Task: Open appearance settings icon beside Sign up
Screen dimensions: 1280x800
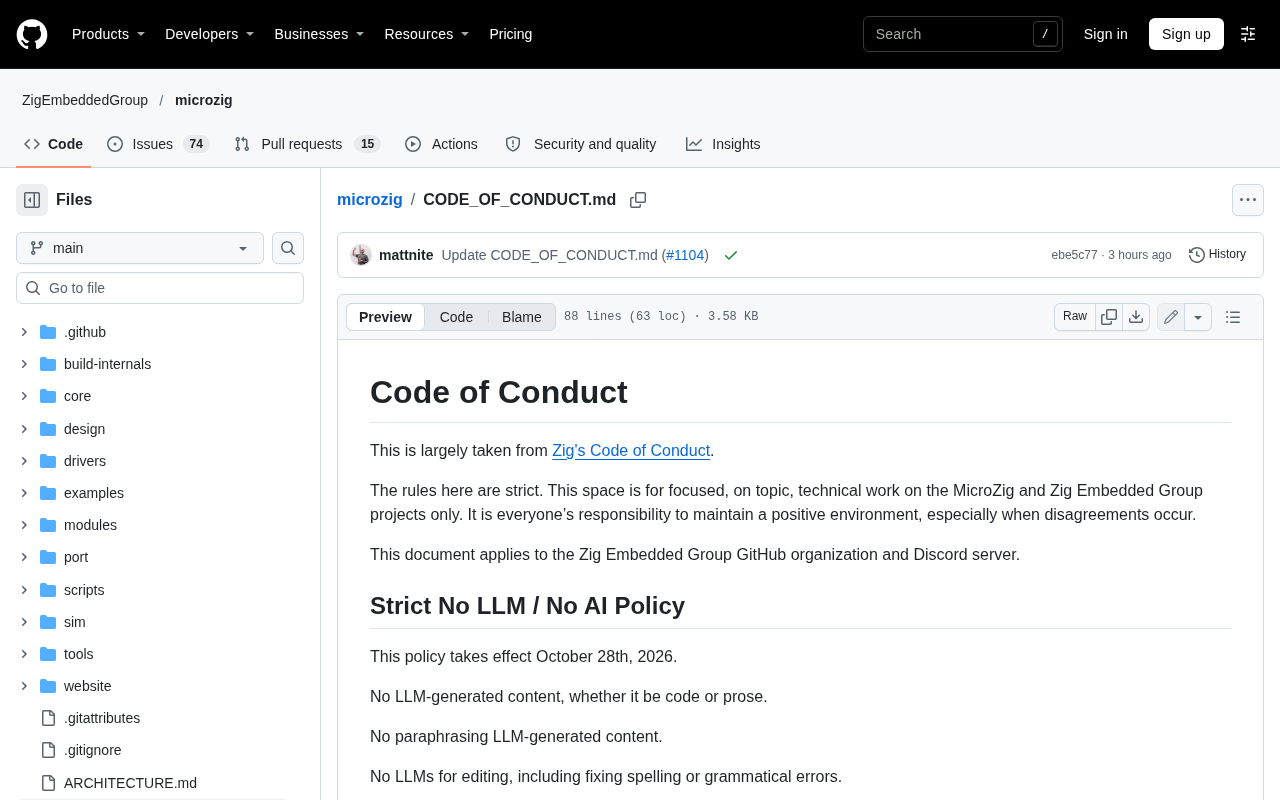Action: pyautogui.click(x=1248, y=34)
